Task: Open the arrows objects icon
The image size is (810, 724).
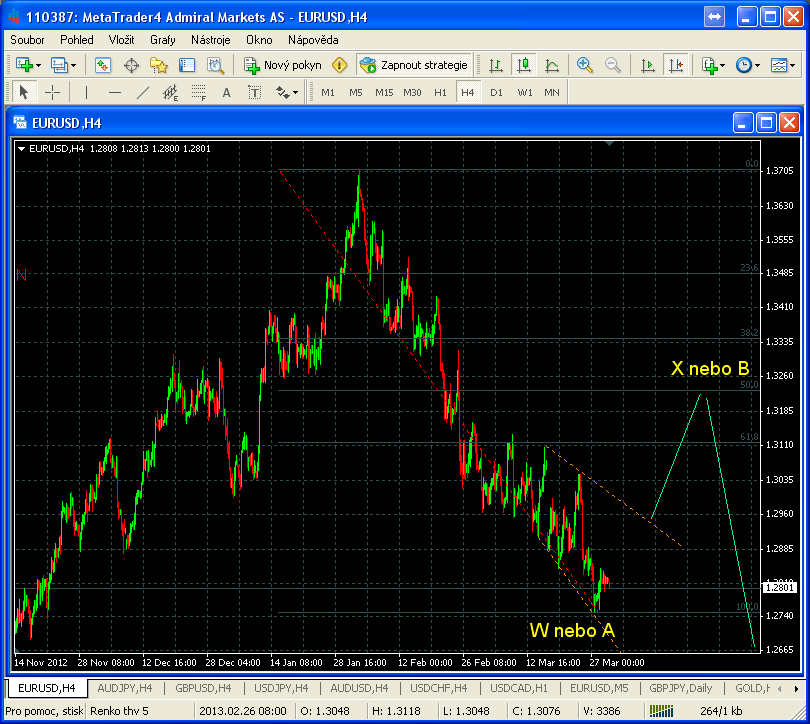Action: [282, 92]
